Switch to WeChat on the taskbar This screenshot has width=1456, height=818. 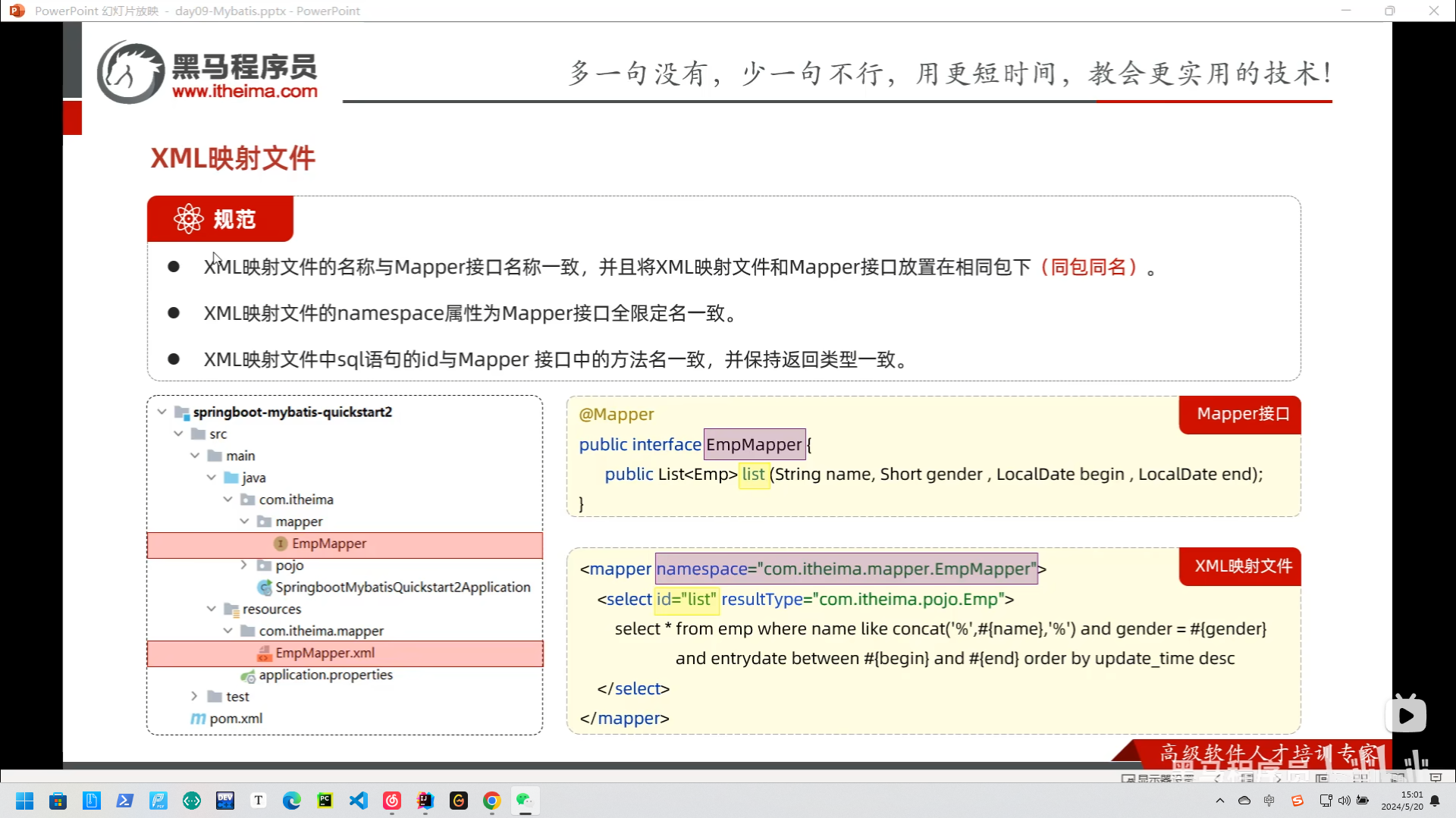point(525,801)
